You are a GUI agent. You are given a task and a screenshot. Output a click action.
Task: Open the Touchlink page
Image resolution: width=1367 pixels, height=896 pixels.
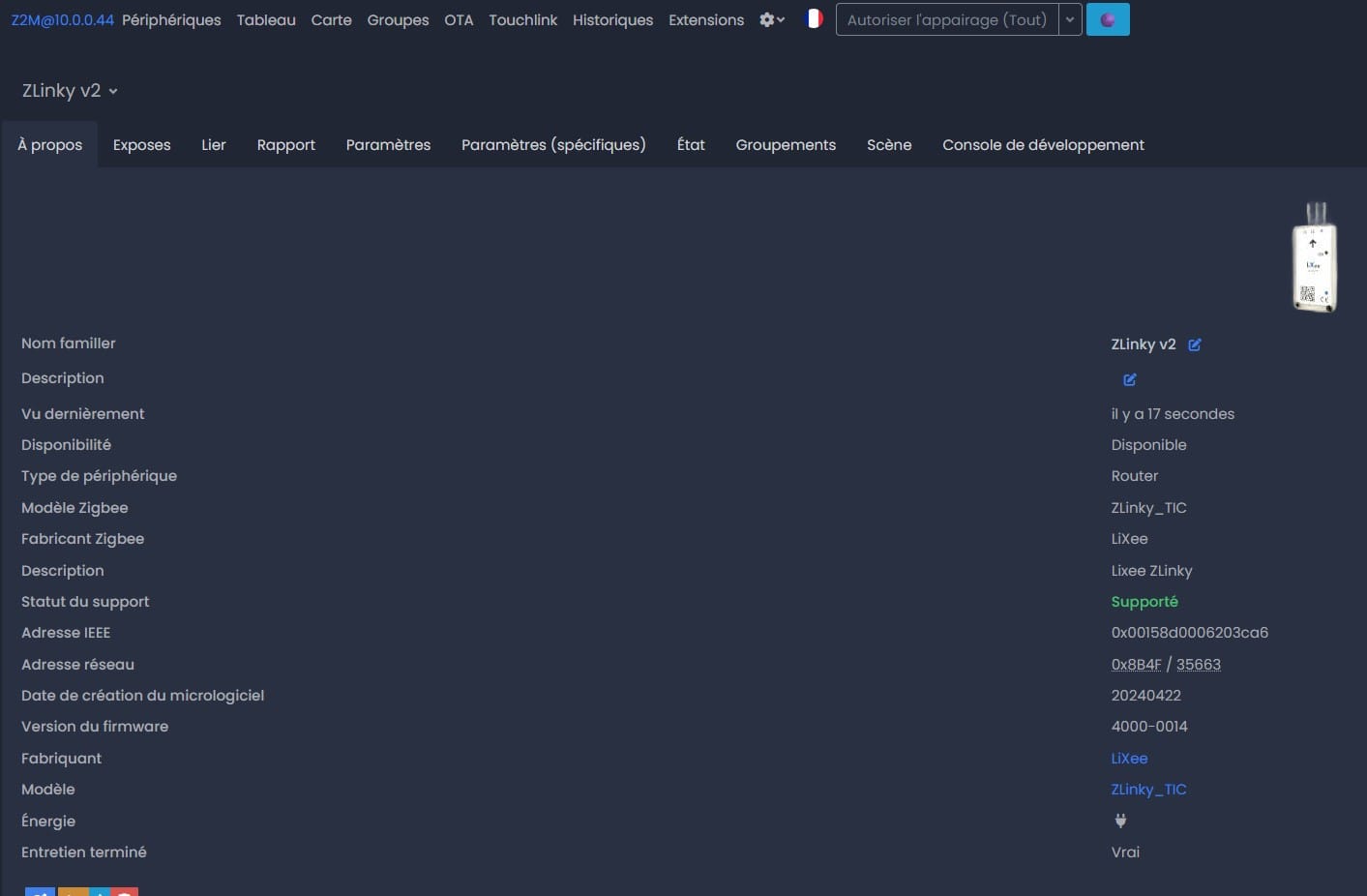522,19
